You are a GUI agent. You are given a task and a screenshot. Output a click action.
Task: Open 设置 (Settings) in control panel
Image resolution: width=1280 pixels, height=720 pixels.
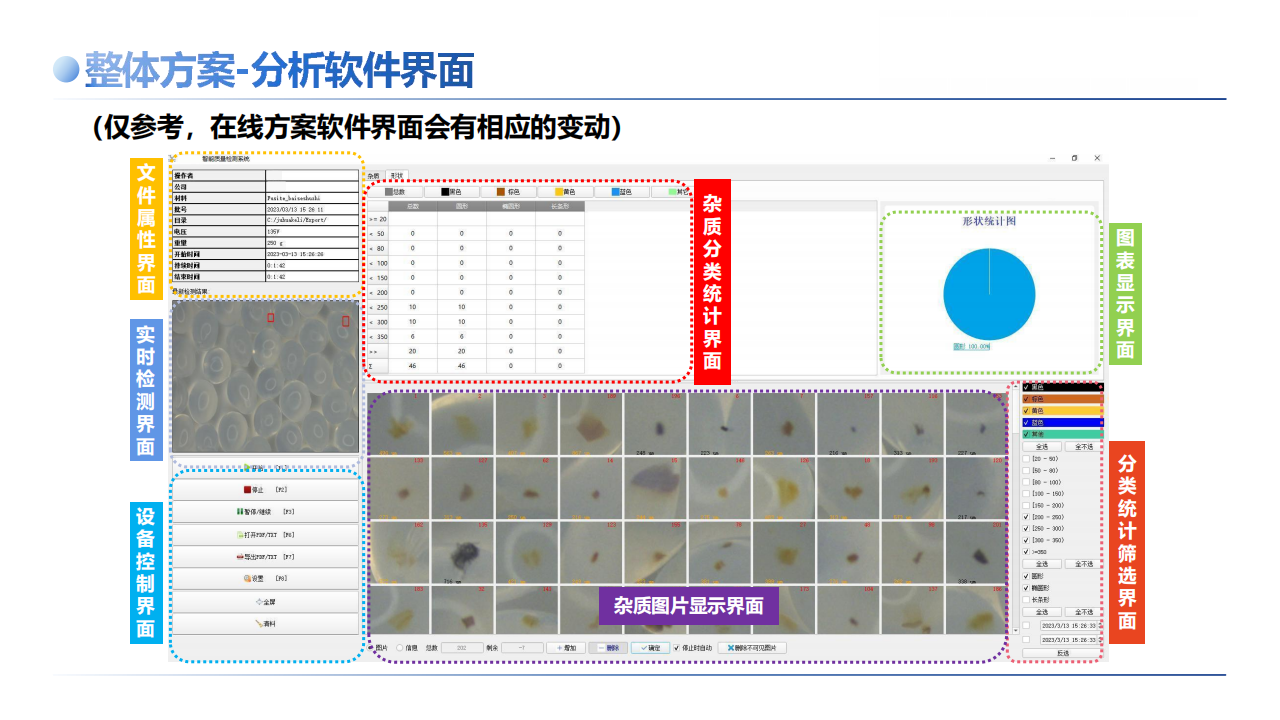pos(265,579)
